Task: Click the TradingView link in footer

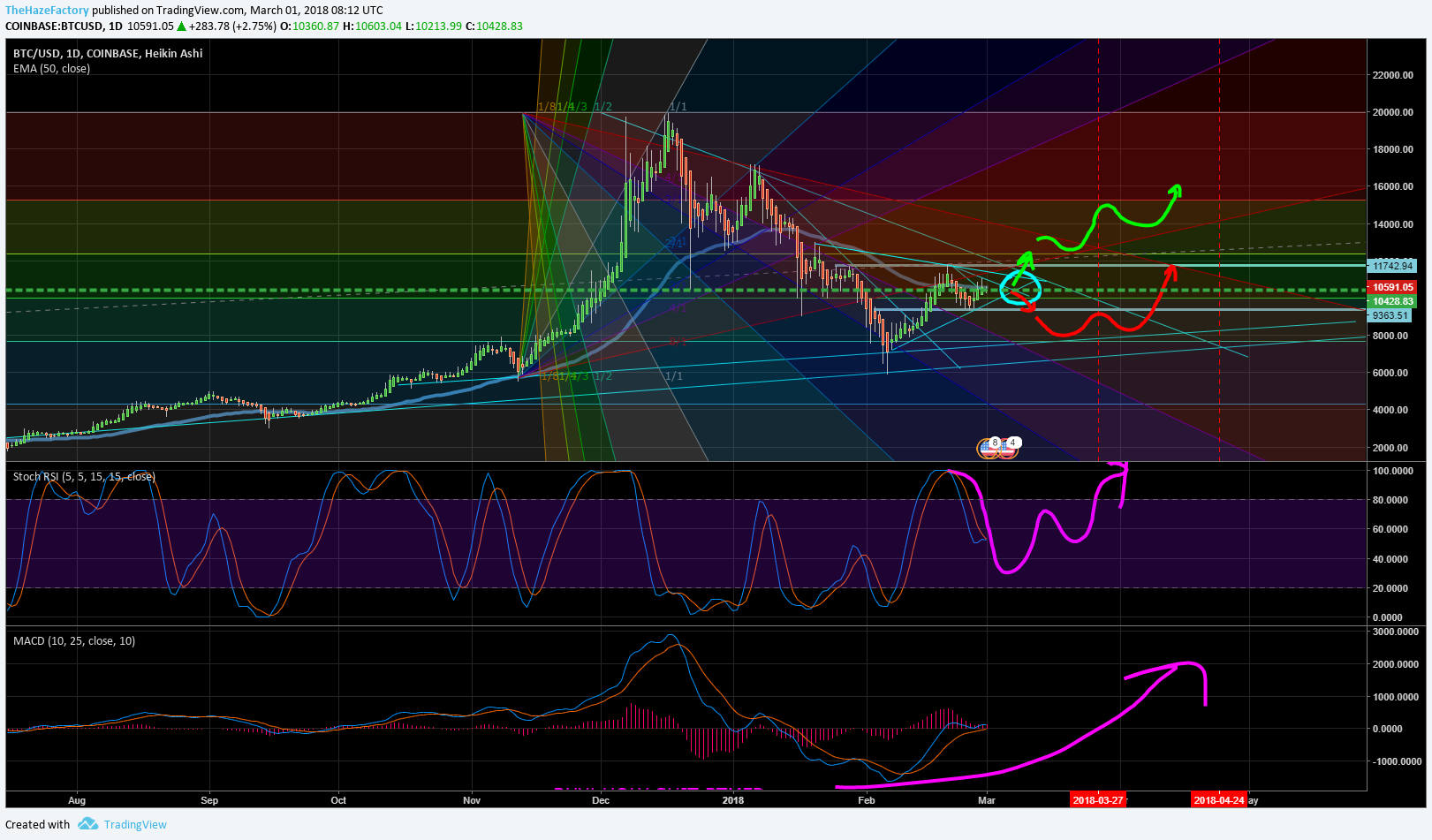Action: coord(135,824)
